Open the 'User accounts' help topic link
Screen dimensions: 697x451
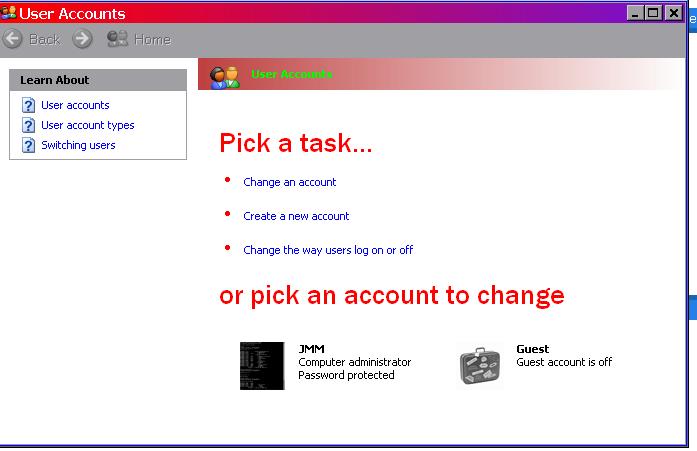[x=75, y=105]
